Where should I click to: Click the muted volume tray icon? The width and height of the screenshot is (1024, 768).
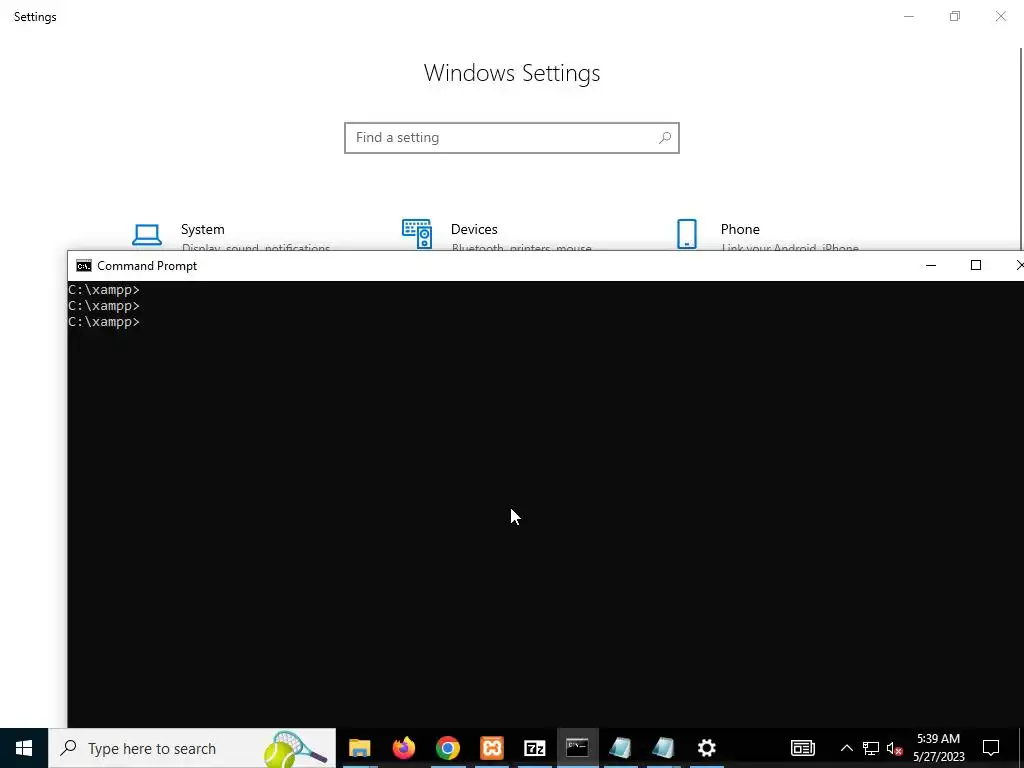coord(895,748)
